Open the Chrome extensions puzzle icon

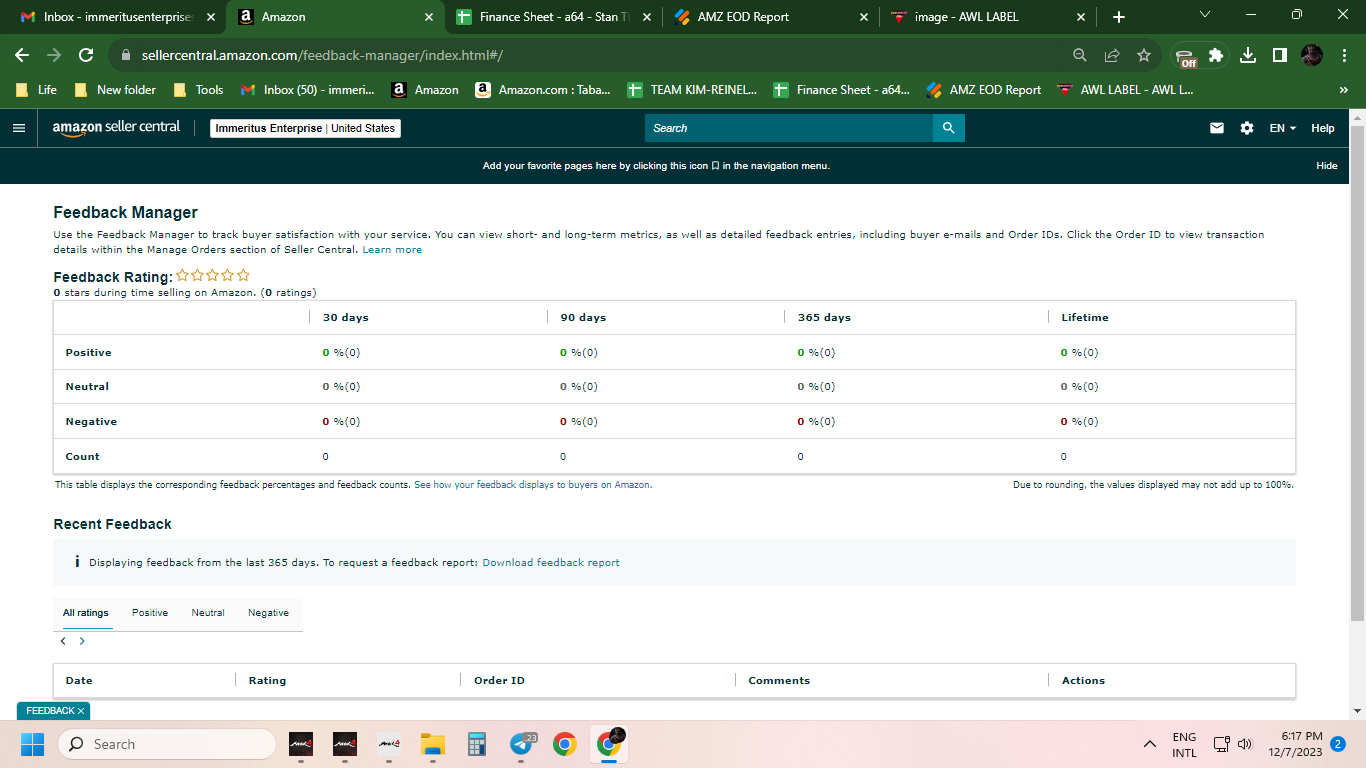1216,56
